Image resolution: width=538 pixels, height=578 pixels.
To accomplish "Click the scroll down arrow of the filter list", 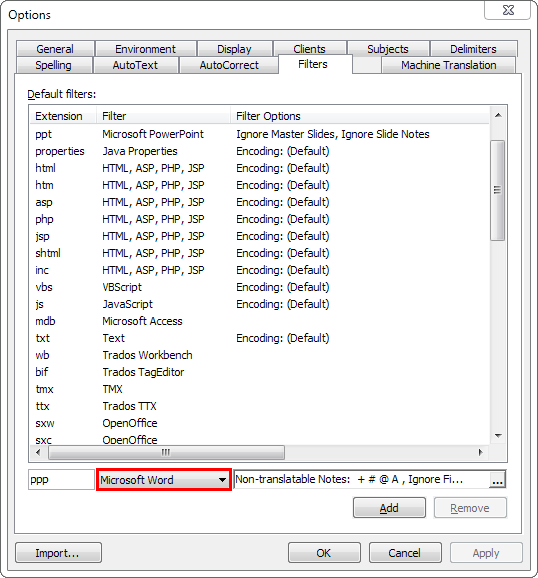I will point(498,436).
